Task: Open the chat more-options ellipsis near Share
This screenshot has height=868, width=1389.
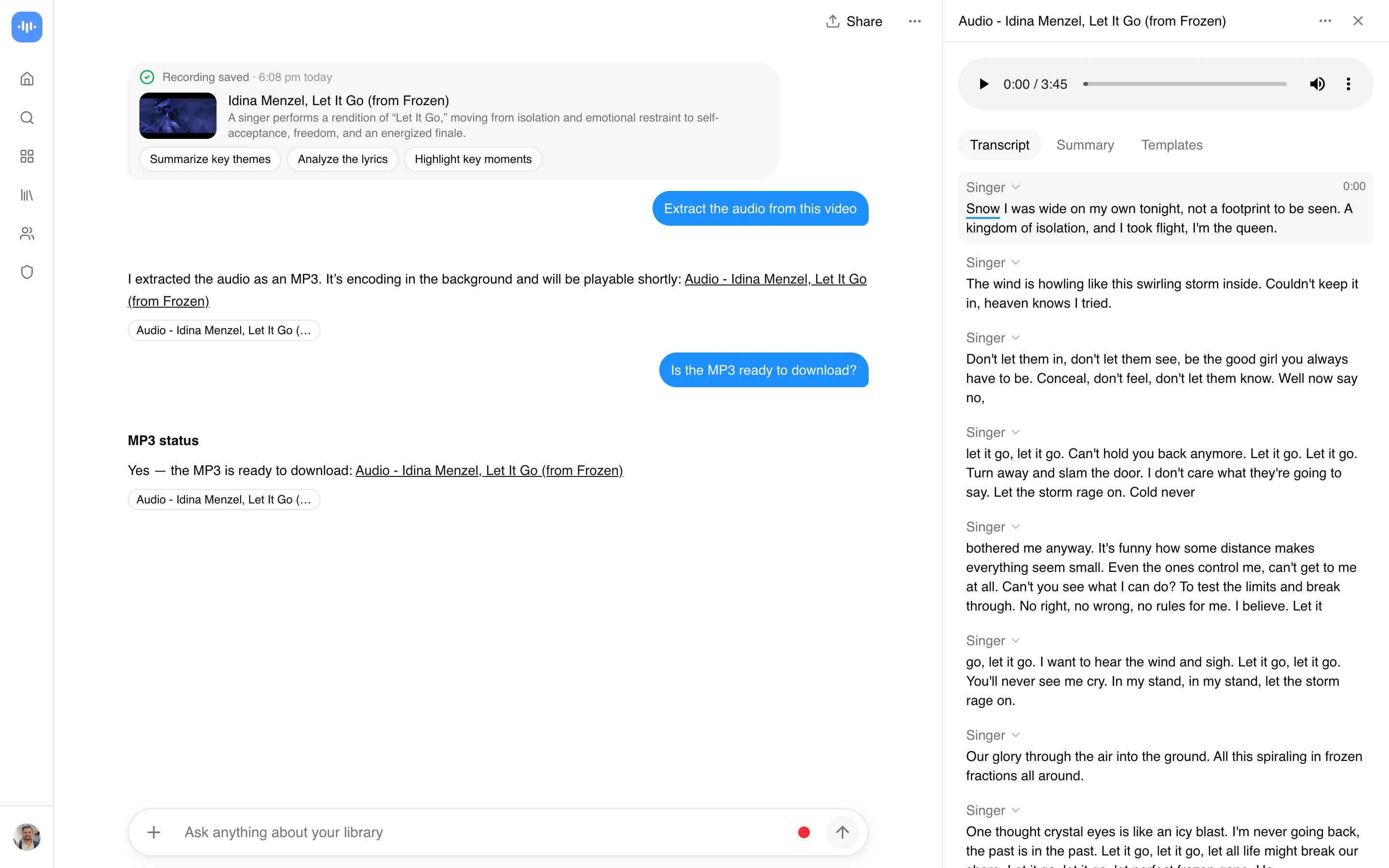Action: coord(914,21)
